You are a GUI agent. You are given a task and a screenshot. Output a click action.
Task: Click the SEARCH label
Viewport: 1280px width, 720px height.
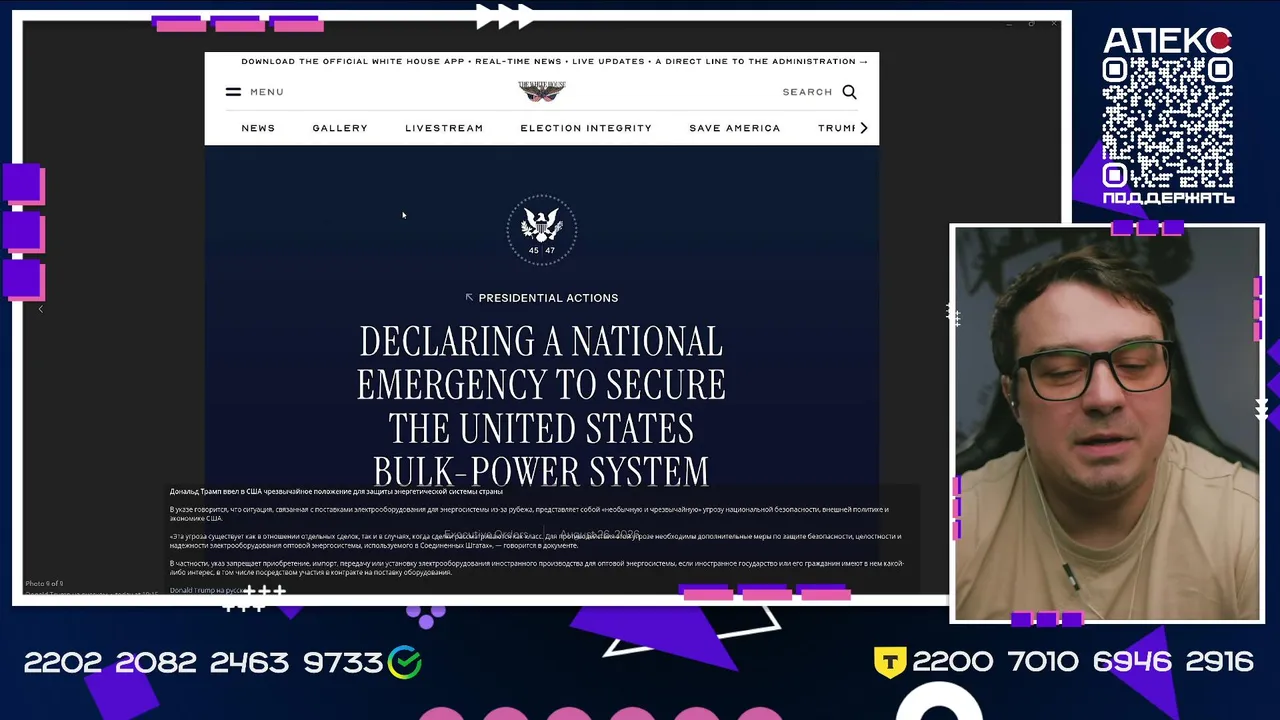coord(807,92)
